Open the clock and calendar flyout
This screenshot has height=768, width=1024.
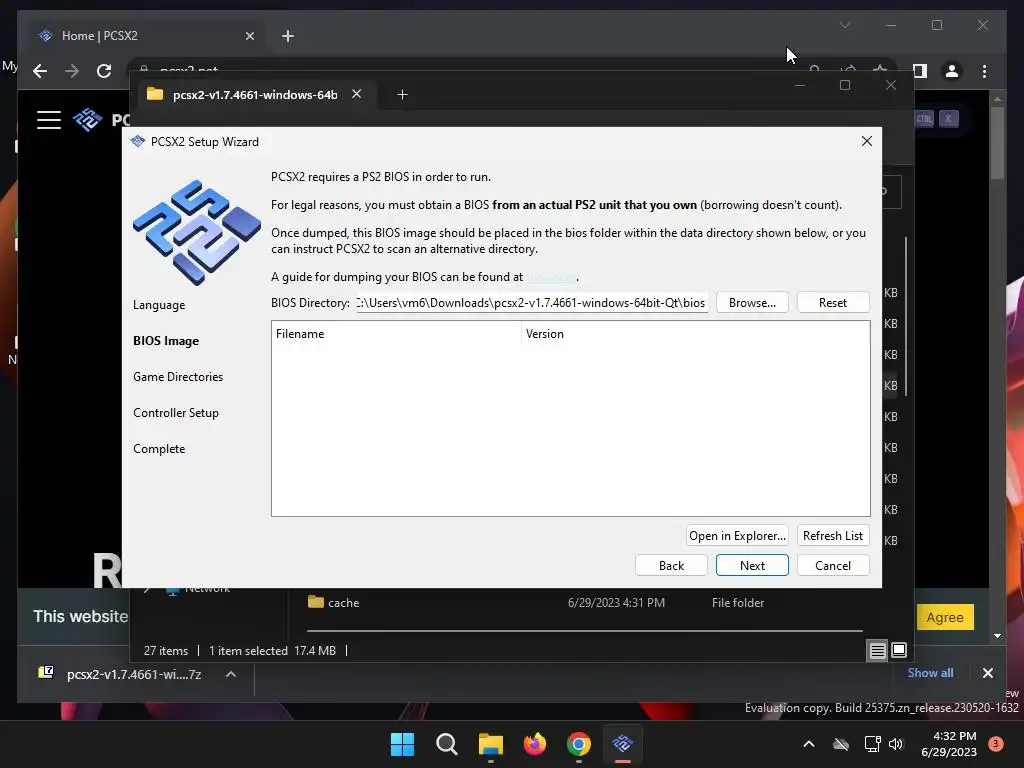coord(949,744)
